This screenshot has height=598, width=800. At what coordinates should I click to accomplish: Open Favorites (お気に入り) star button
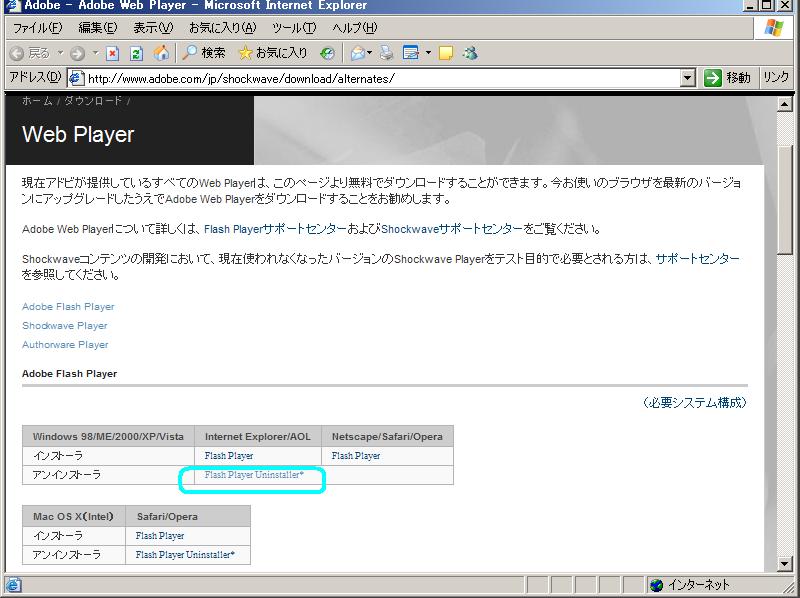coord(273,53)
